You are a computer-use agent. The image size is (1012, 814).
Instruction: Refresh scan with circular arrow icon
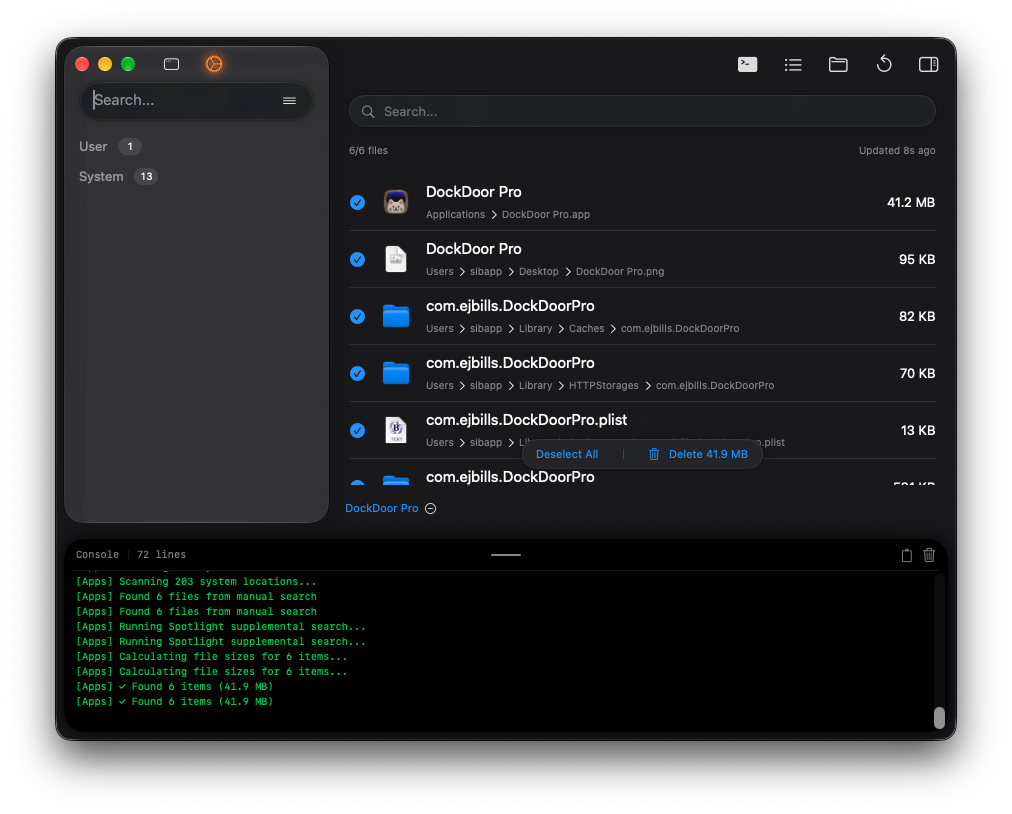(x=884, y=64)
